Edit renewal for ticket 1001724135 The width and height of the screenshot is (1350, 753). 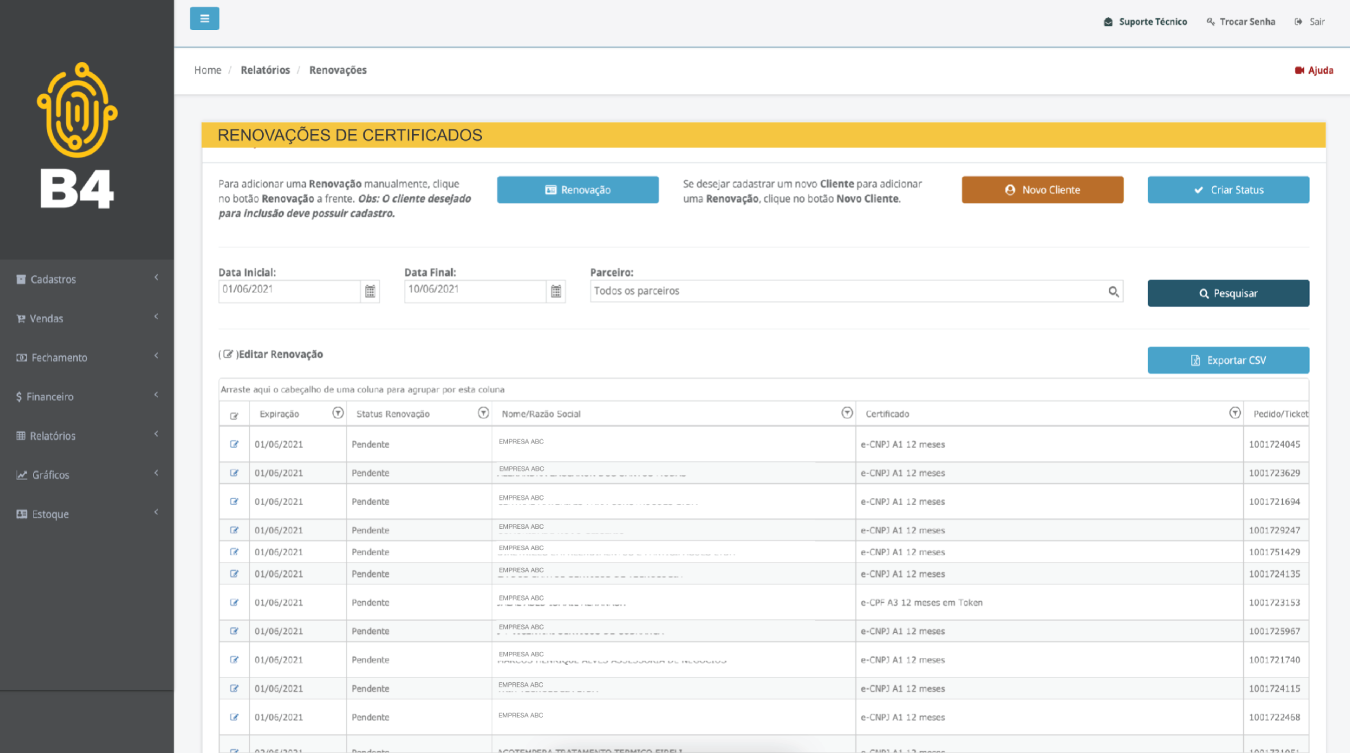[x=234, y=573]
